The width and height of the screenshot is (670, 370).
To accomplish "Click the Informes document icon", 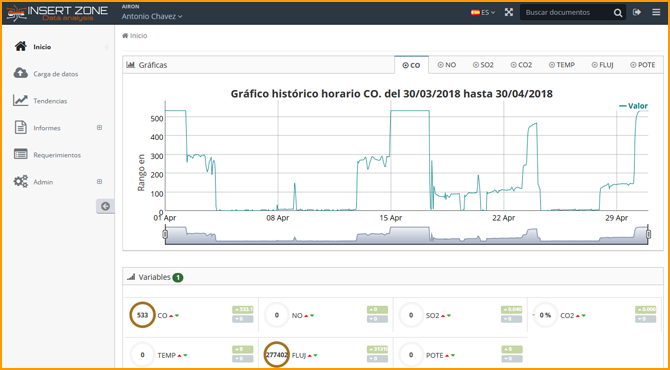I will (x=21, y=128).
